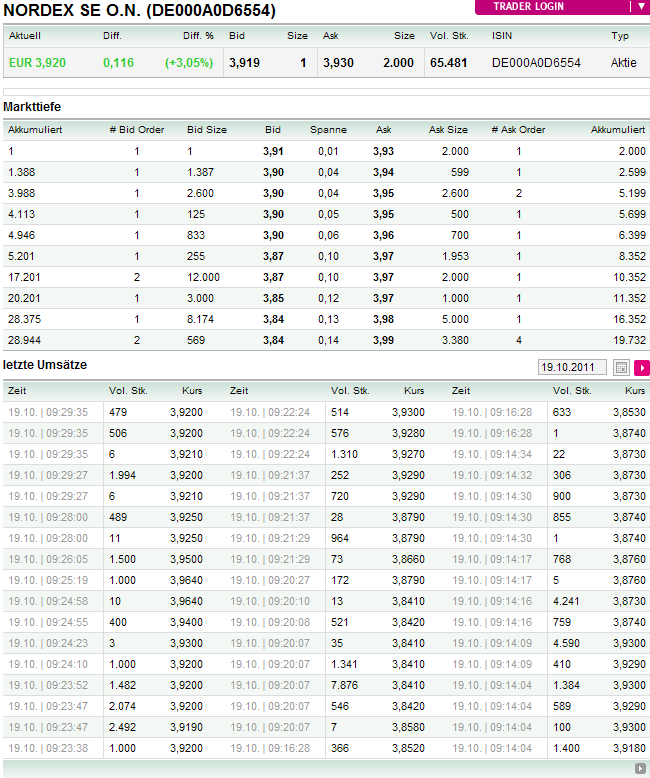Click the Markttiefe section heading
Viewport: 650px width, 778px height.
tap(32, 107)
